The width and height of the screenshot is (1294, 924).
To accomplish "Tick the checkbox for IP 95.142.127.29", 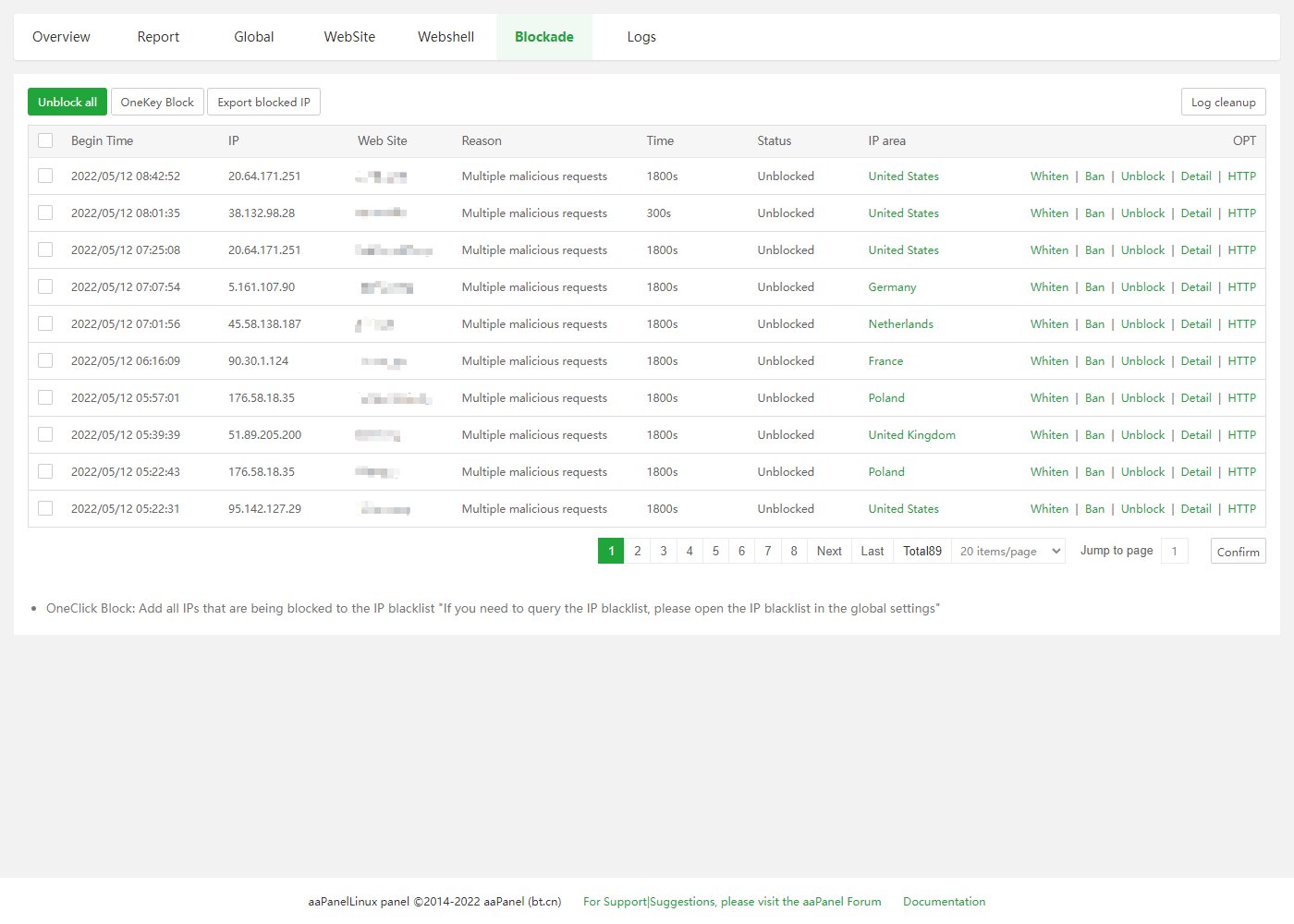I will 45,509.
